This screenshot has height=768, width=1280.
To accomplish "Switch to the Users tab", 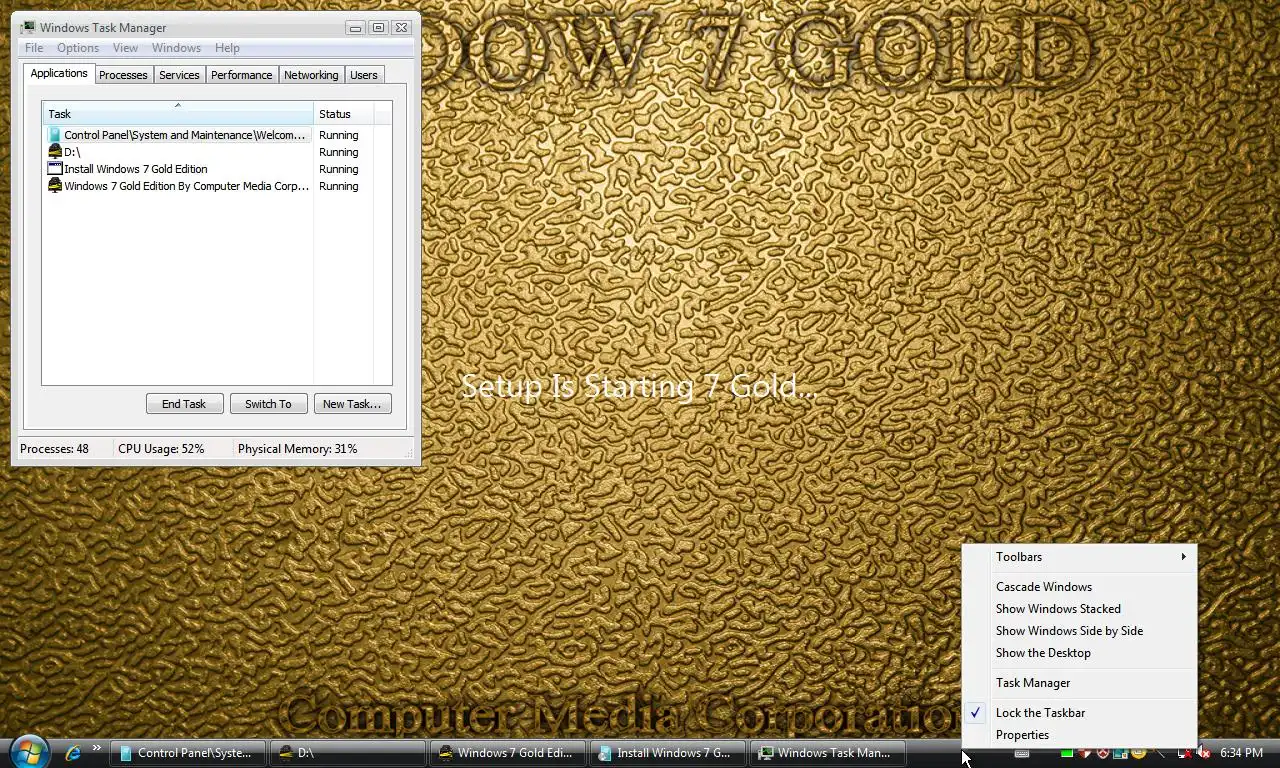I will click(x=364, y=75).
